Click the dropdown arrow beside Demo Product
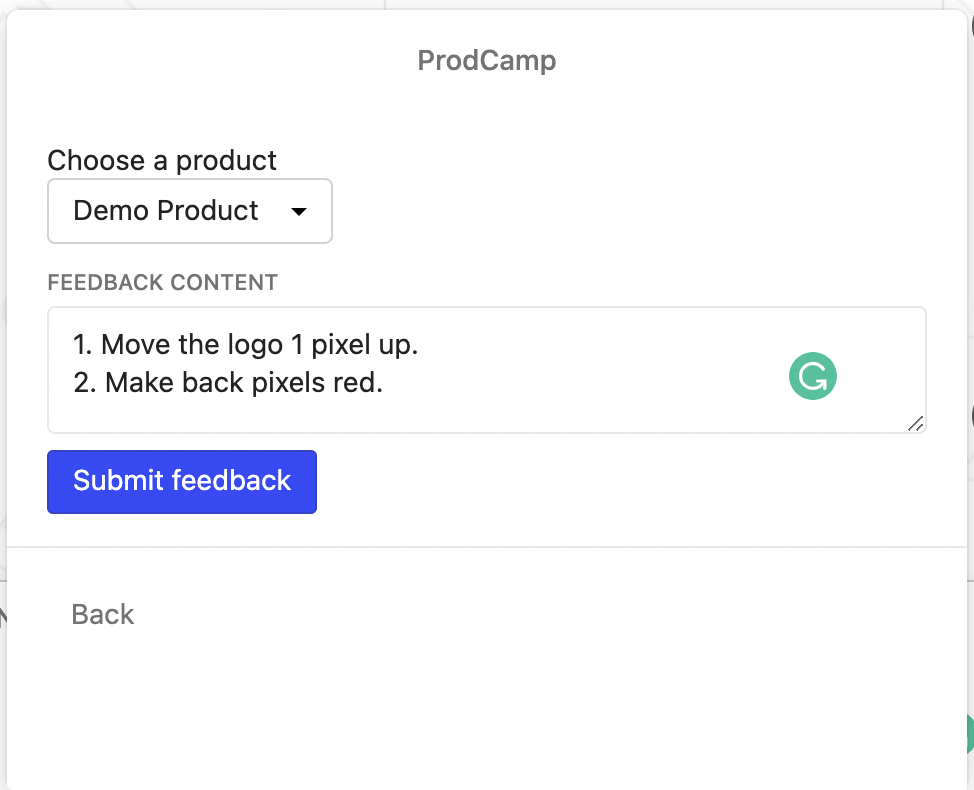The image size is (974, 790). [x=299, y=212]
